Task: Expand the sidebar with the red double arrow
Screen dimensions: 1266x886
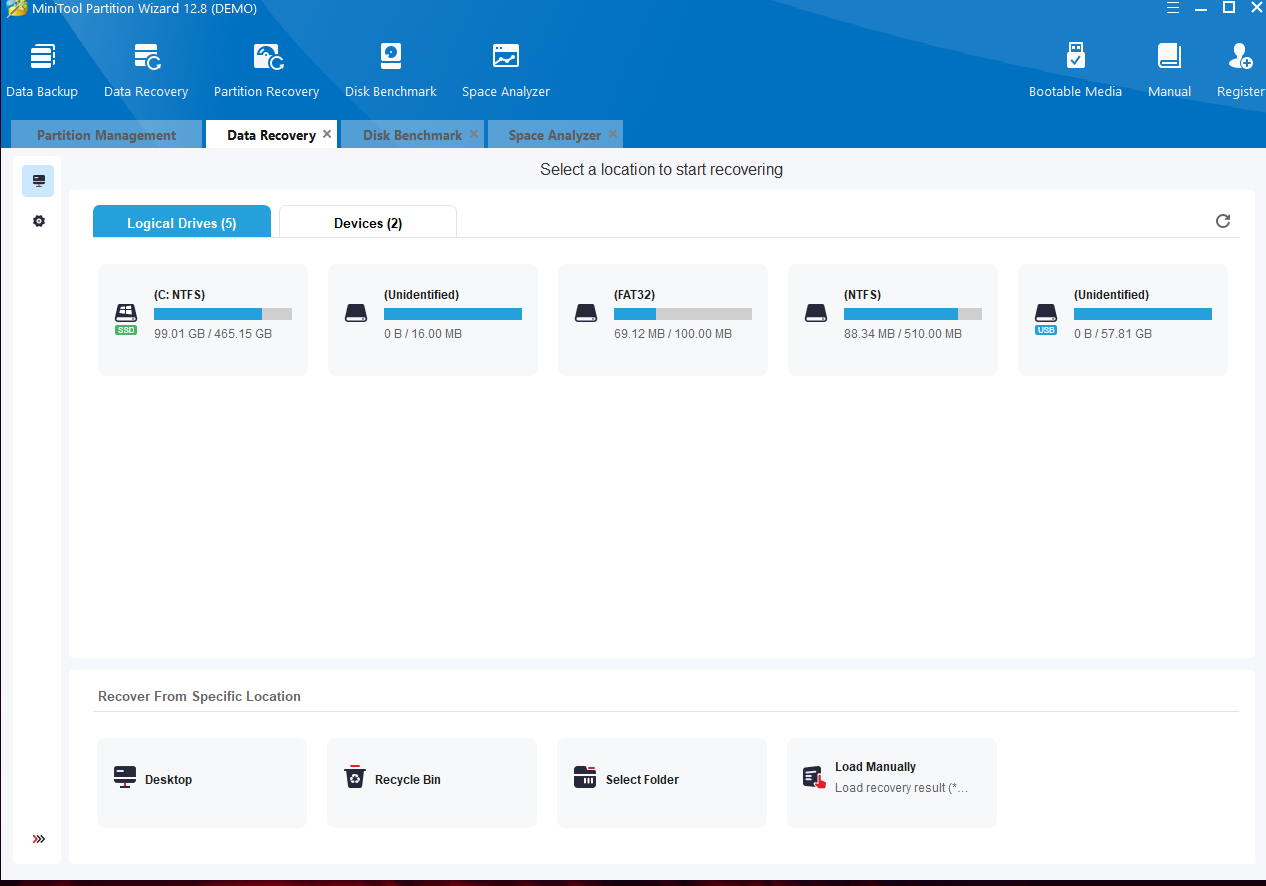Action: [39, 839]
